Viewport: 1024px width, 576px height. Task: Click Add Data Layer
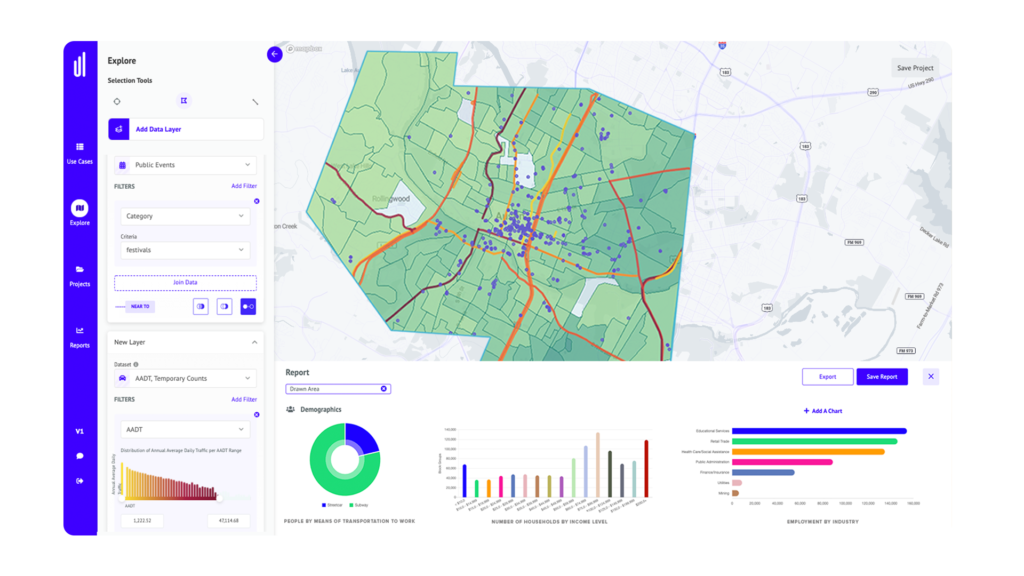pyautogui.click(x=184, y=129)
